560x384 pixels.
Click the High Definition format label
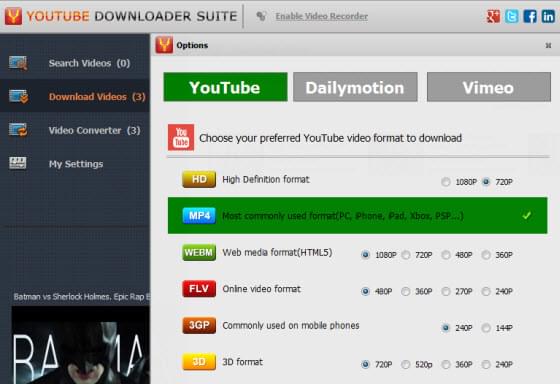pyautogui.click(x=266, y=179)
